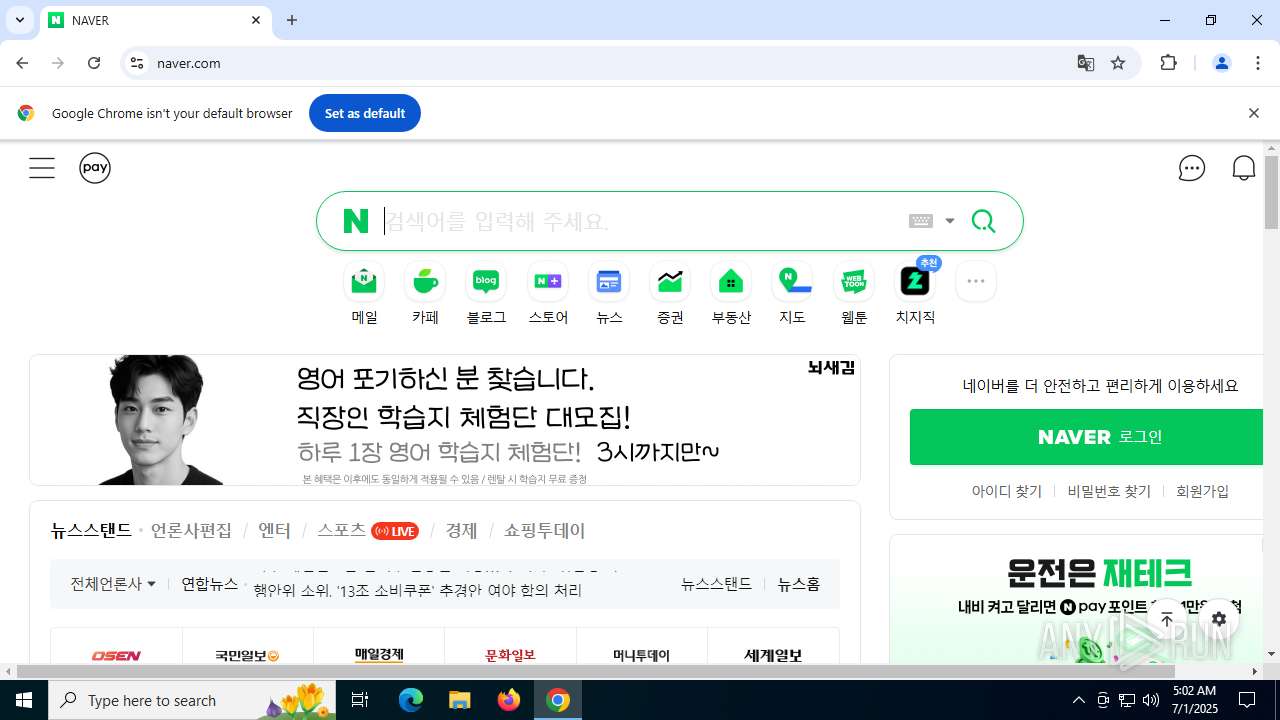Open 아이디 찾기 link
The height and width of the screenshot is (720, 1280).
tap(1007, 491)
